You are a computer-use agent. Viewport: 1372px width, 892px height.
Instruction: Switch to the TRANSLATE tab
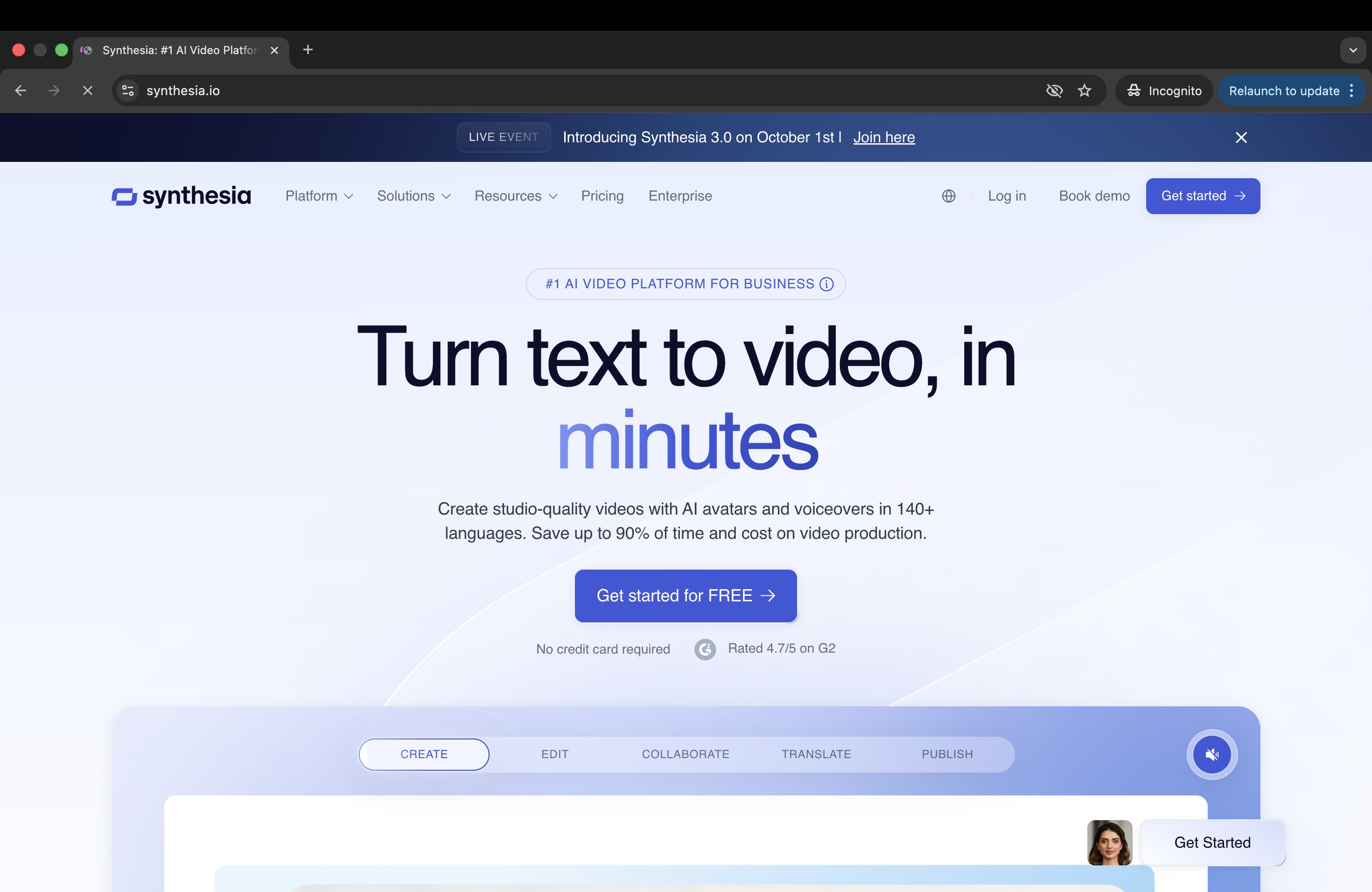816,754
